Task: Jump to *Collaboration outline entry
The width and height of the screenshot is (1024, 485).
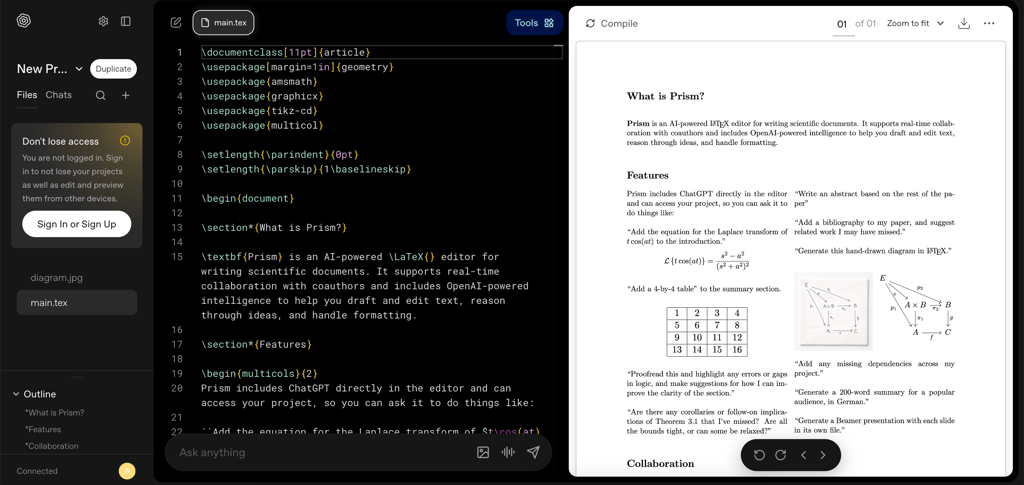Action: (x=52, y=446)
